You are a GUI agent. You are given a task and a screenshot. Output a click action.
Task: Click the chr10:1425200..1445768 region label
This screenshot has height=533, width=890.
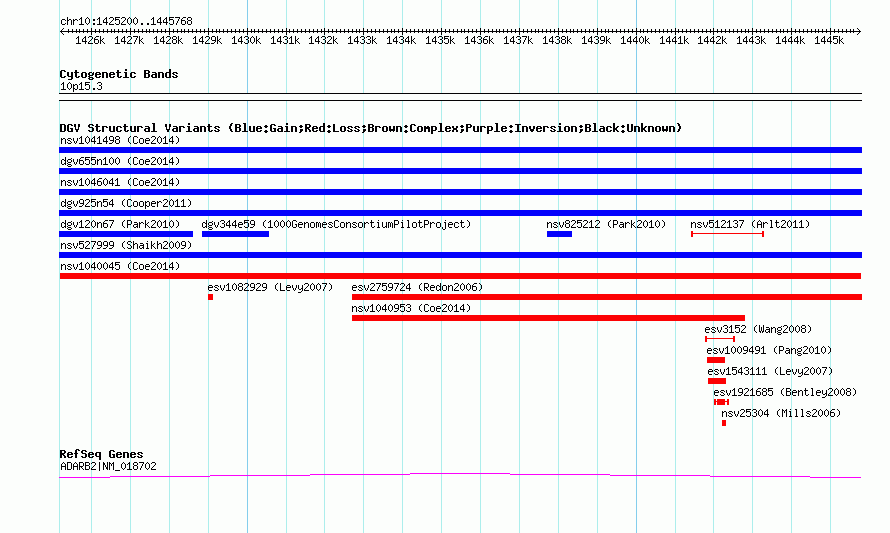click(126, 21)
